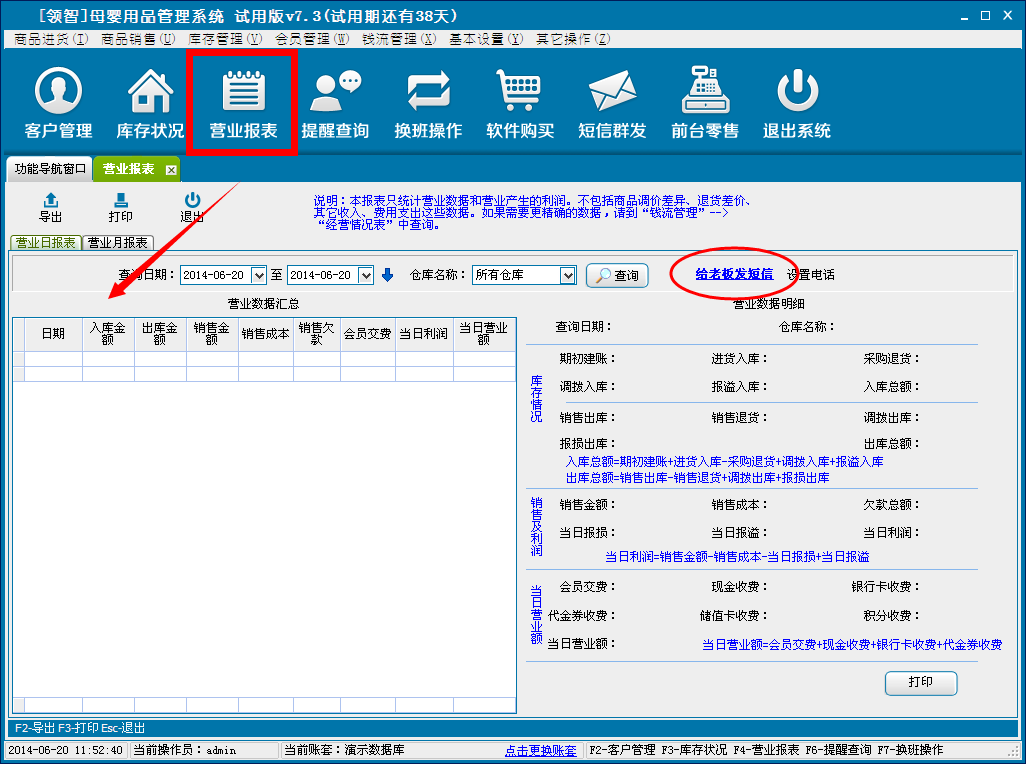Open 前台零售 cash register icon
The height and width of the screenshot is (764, 1026).
click(x=705, y=93)
